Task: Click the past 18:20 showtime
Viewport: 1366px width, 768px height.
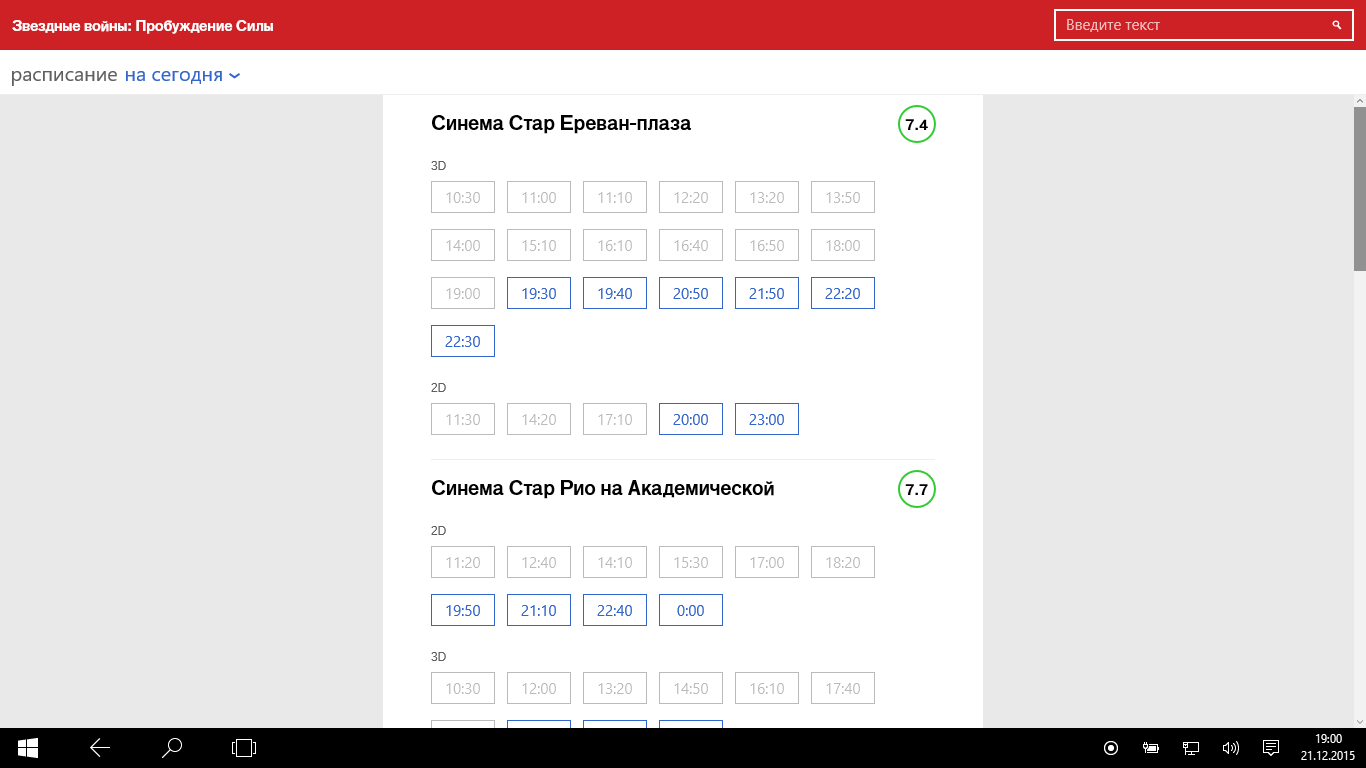Action: (843, 562)
